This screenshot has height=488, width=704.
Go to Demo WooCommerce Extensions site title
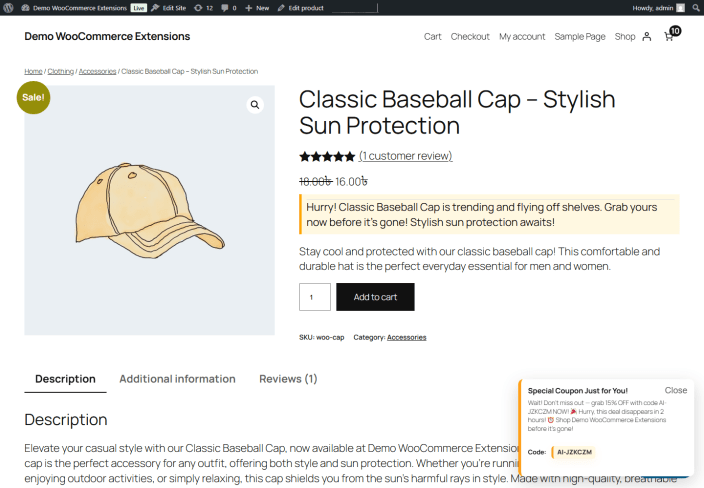pyautogui.click(x=107, y=36)
